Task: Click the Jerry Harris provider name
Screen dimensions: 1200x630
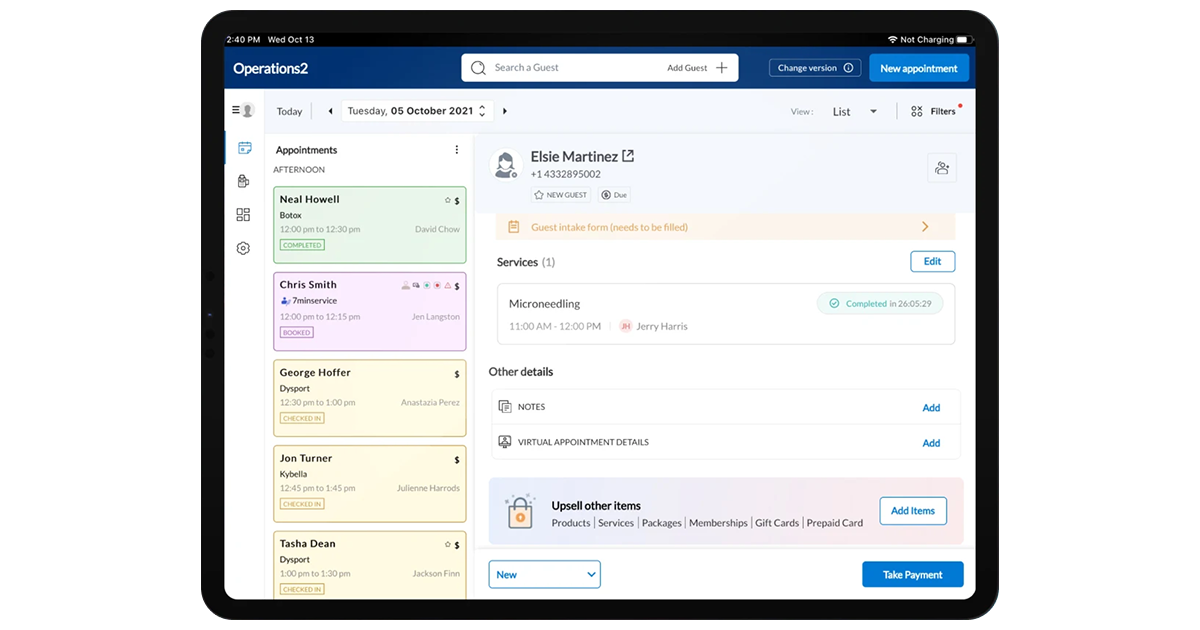Action: point(662,326)
